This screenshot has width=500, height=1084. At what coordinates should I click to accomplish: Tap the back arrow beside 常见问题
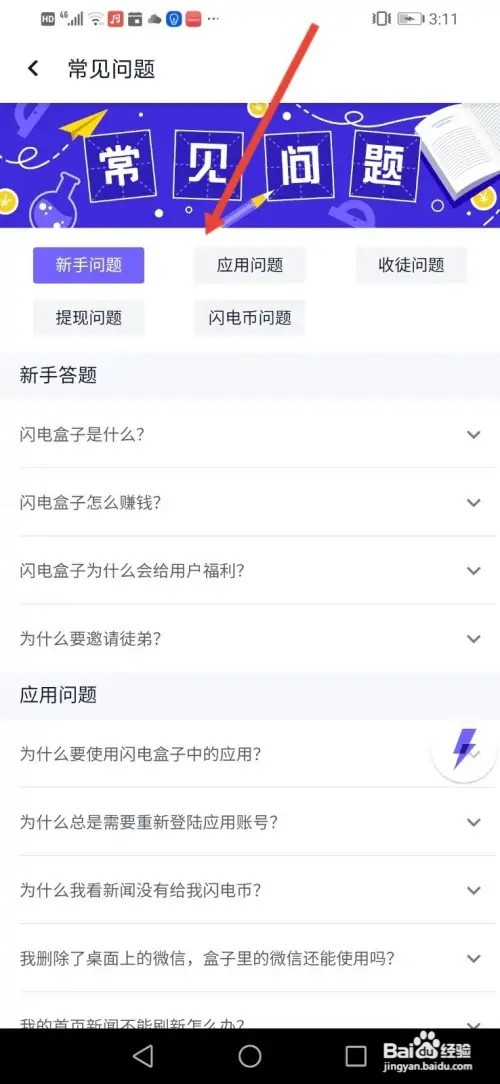coord(33,68)
